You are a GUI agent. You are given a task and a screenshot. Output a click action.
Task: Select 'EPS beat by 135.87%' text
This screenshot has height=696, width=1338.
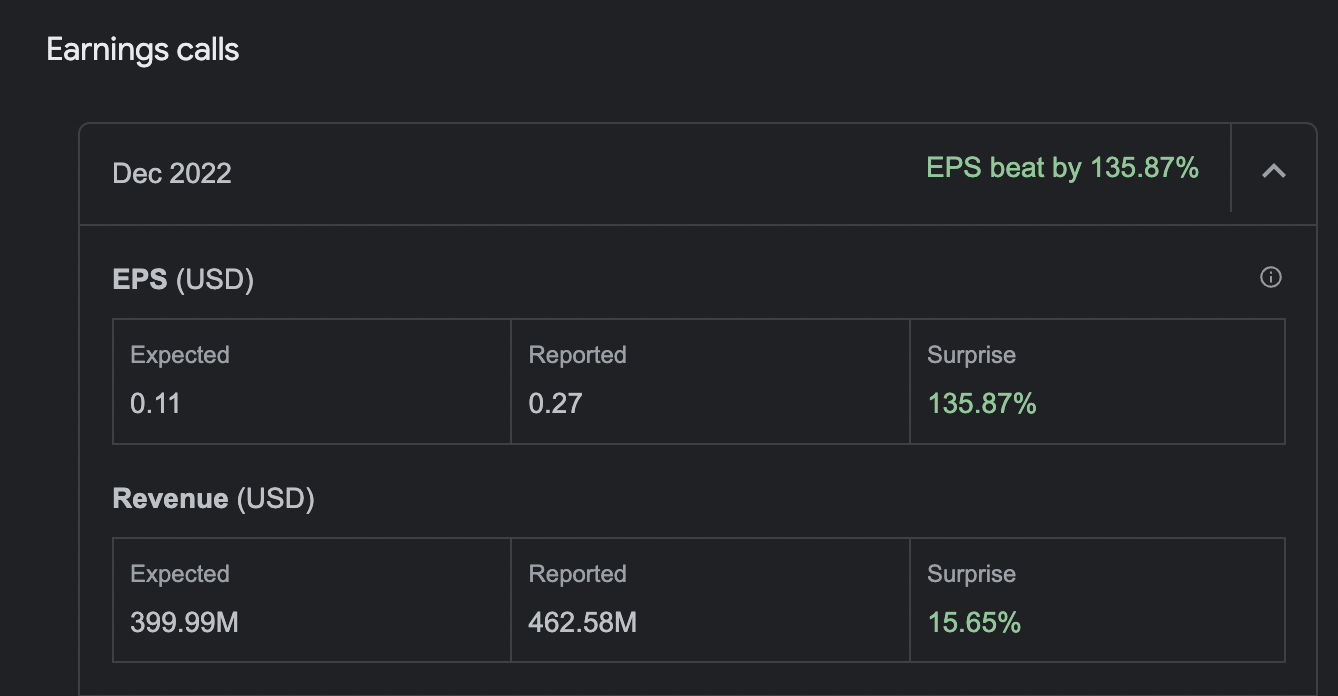(1062, 168)
